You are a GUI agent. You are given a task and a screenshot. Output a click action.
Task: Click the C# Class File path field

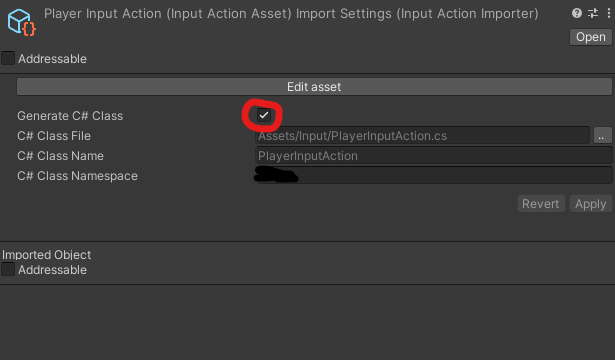coord(422,136)
